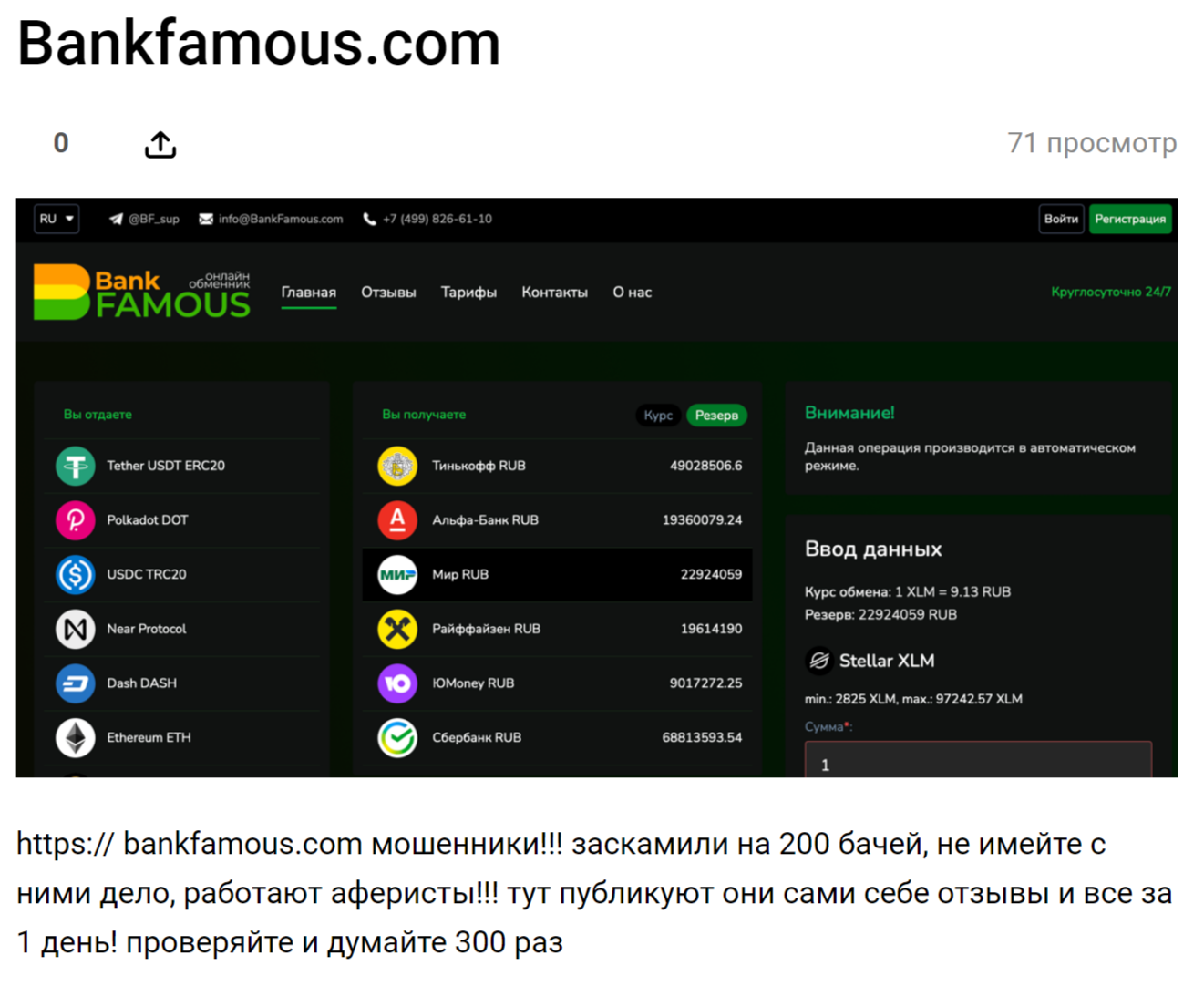Click the Telegram @BF_sup icon

click(116, 220)
